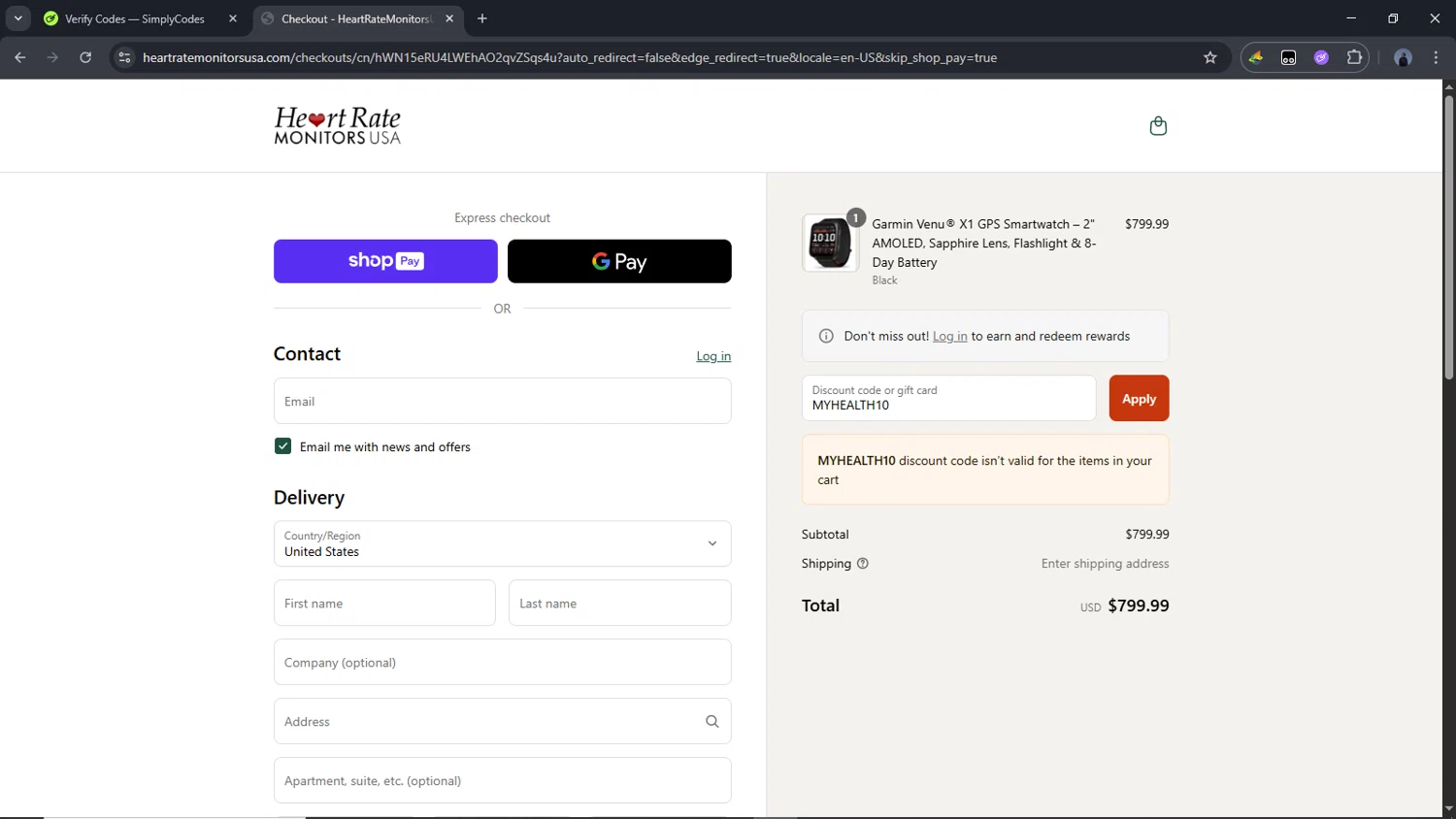The height and width of the screenshot is (819, 1456).
Task: Pay with the Google Pay button
Action: (619, 261)
